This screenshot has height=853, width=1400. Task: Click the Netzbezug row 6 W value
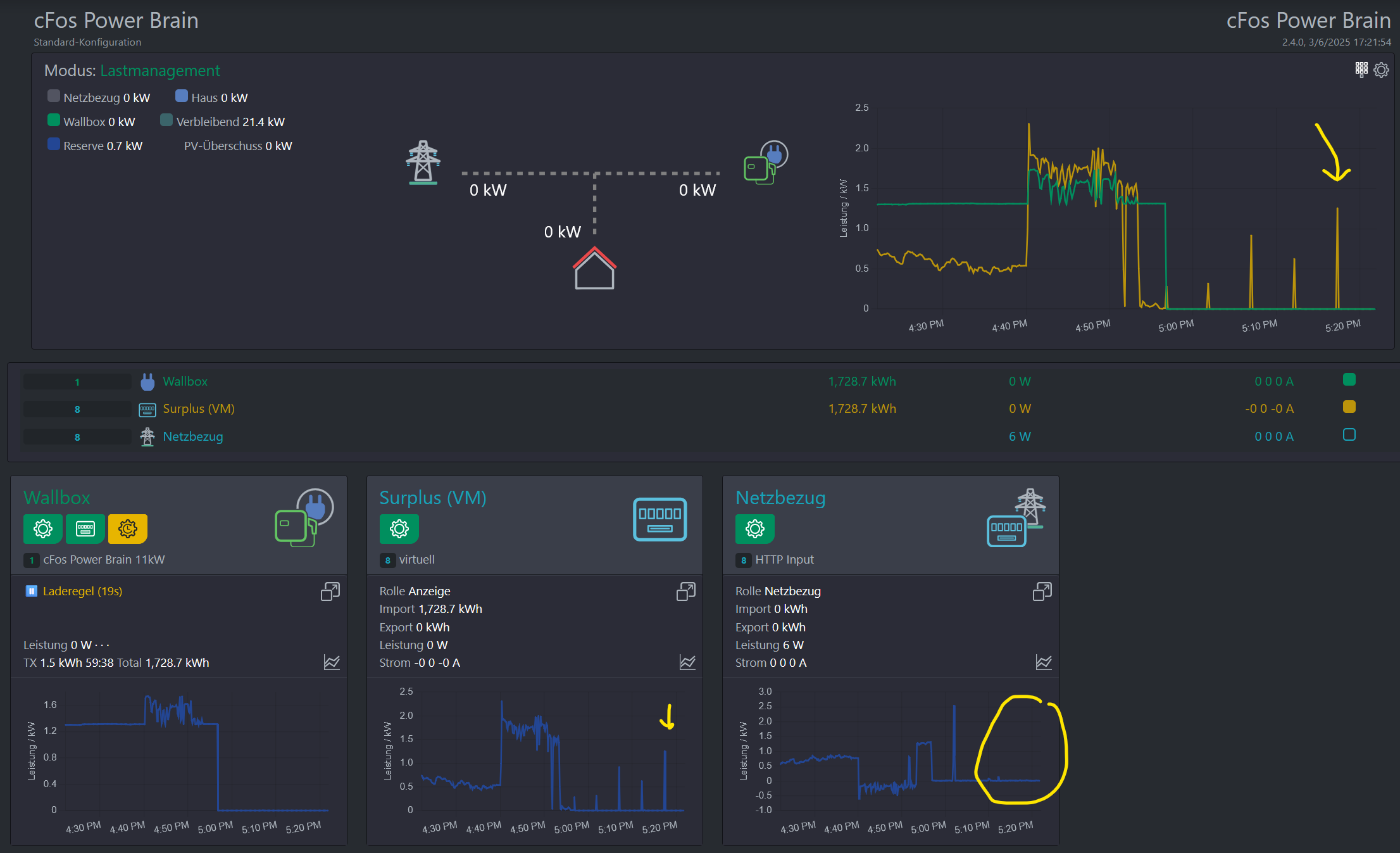click(x=1020, y=436)
